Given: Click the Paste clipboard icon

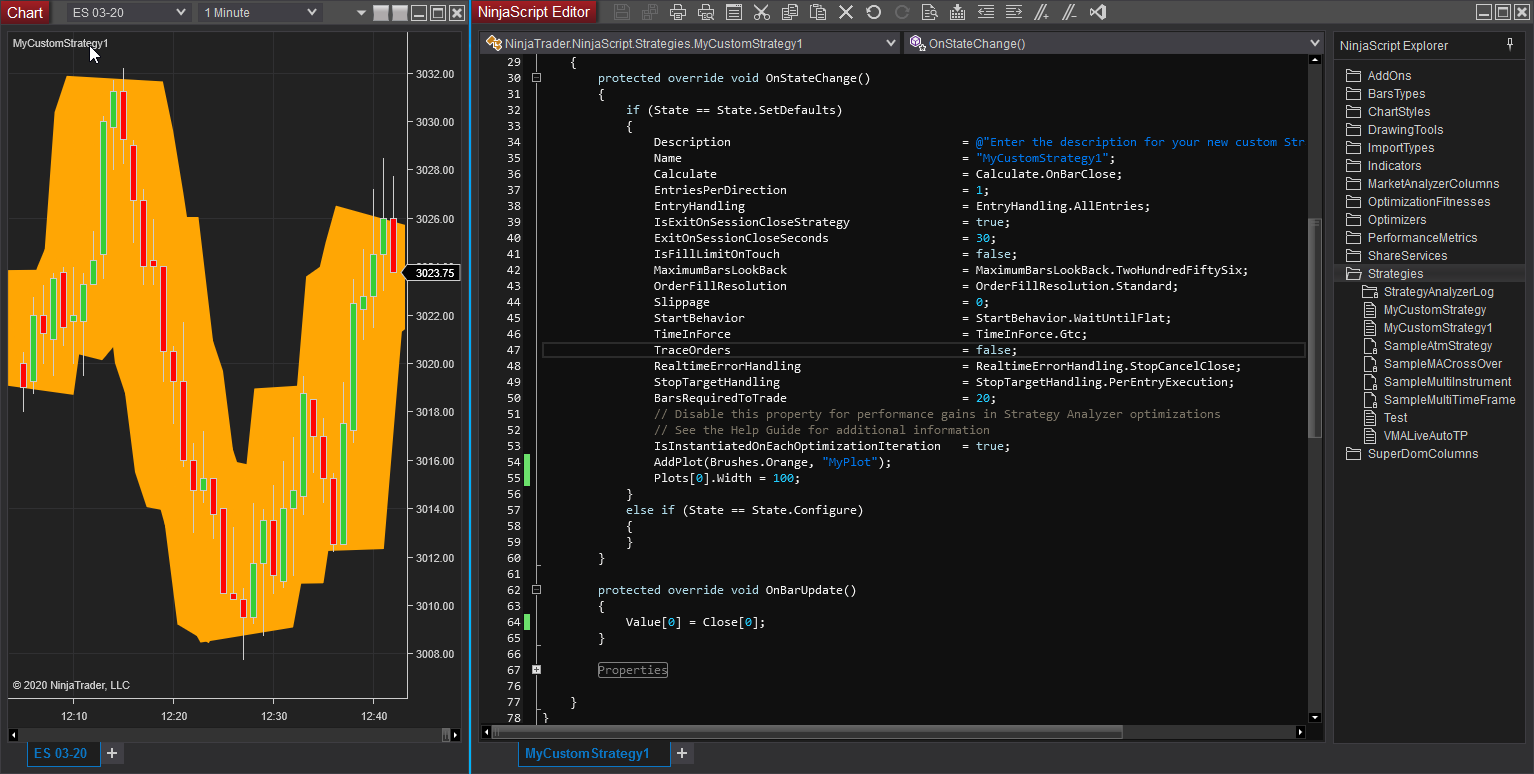Looking at the screenshot, I should pyautogui.click(x=818, y=13).
